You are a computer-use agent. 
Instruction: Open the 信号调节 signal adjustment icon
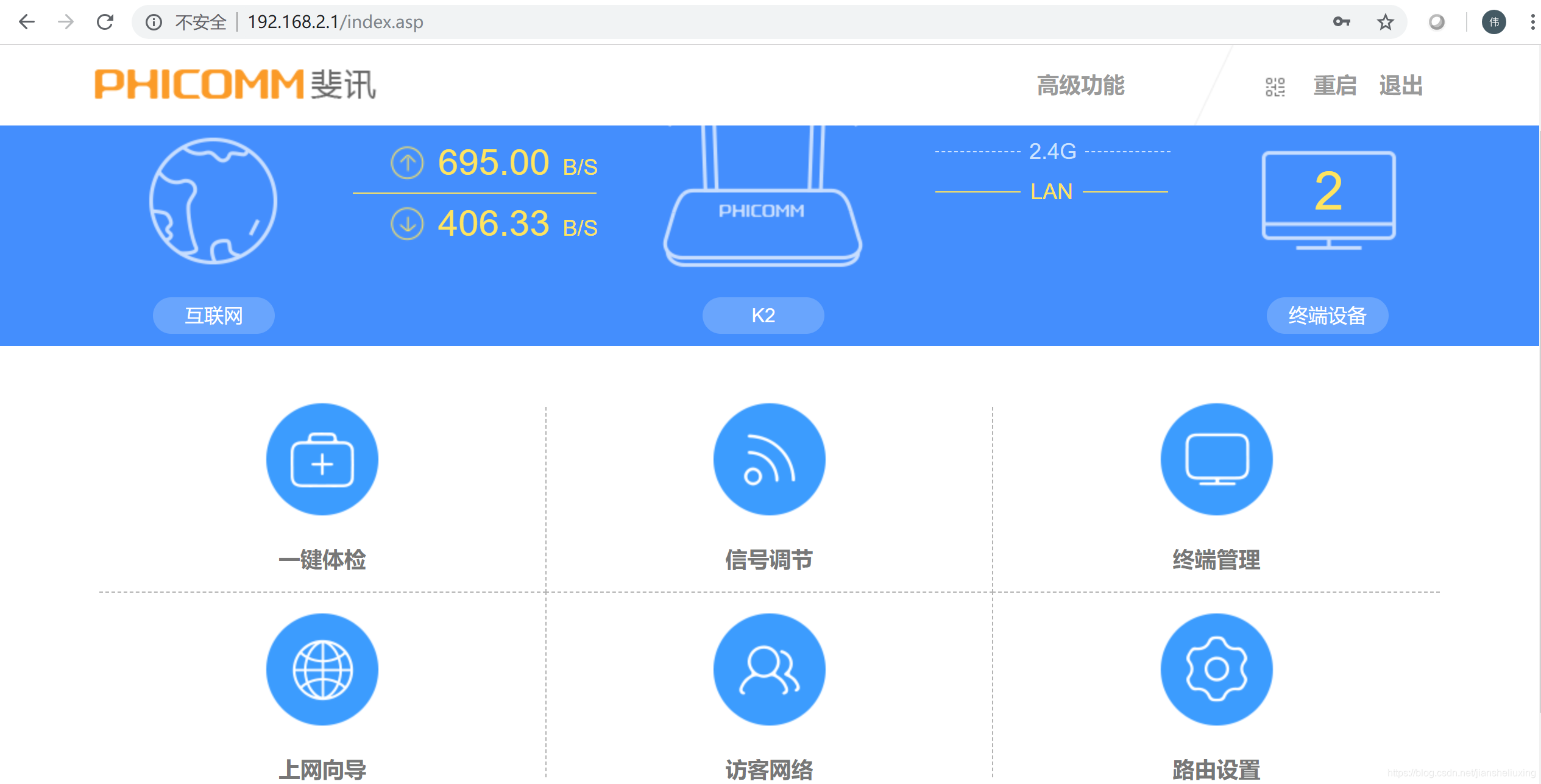[769, 459]
